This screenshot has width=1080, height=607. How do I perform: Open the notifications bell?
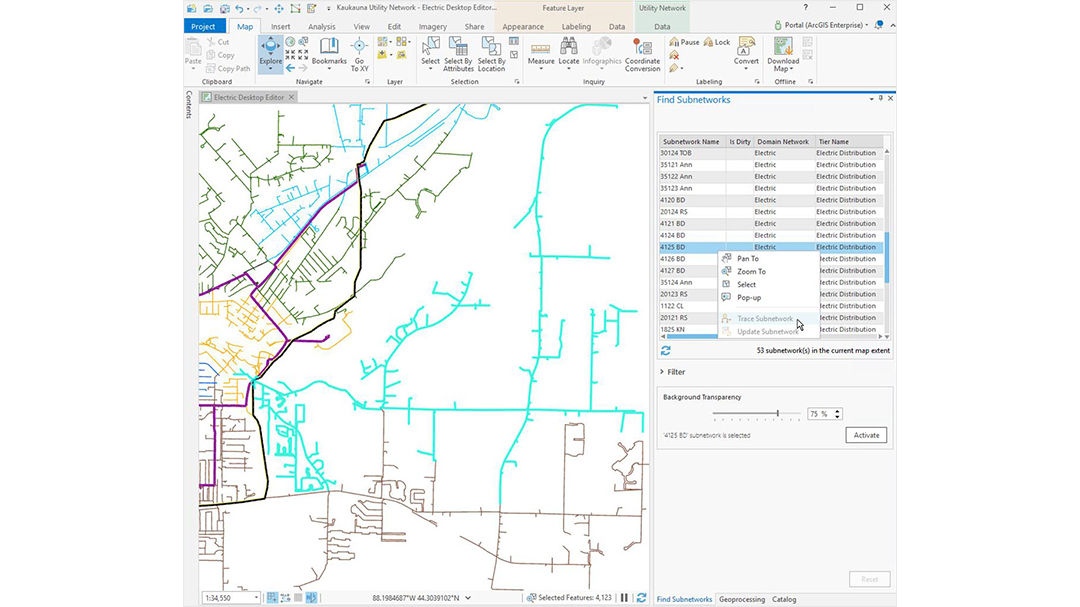tap(878, 25)
